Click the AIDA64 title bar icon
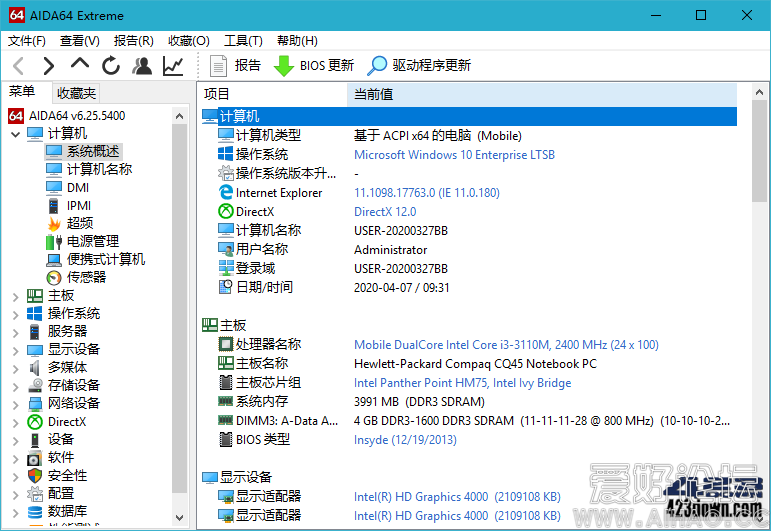The width and height of the screenshot is (771, 531). point(16,15)
